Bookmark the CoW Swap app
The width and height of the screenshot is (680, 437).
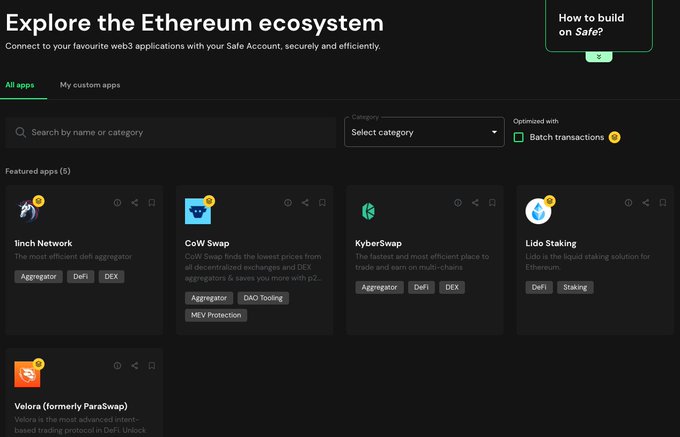pos(322,202)
